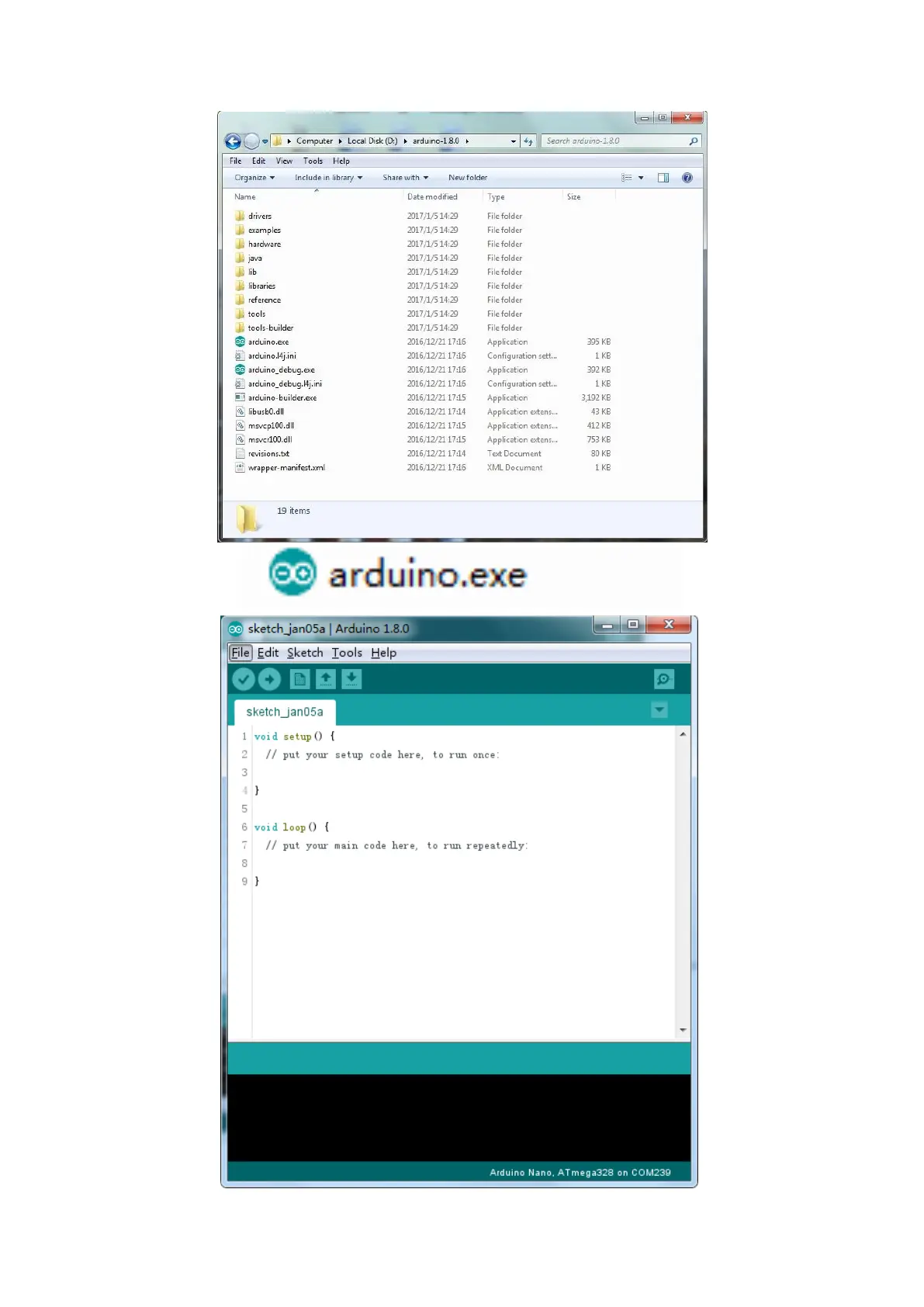Open the Arduino Help menu
Viewport: 924px width, 1307px height.
(383, 653)
